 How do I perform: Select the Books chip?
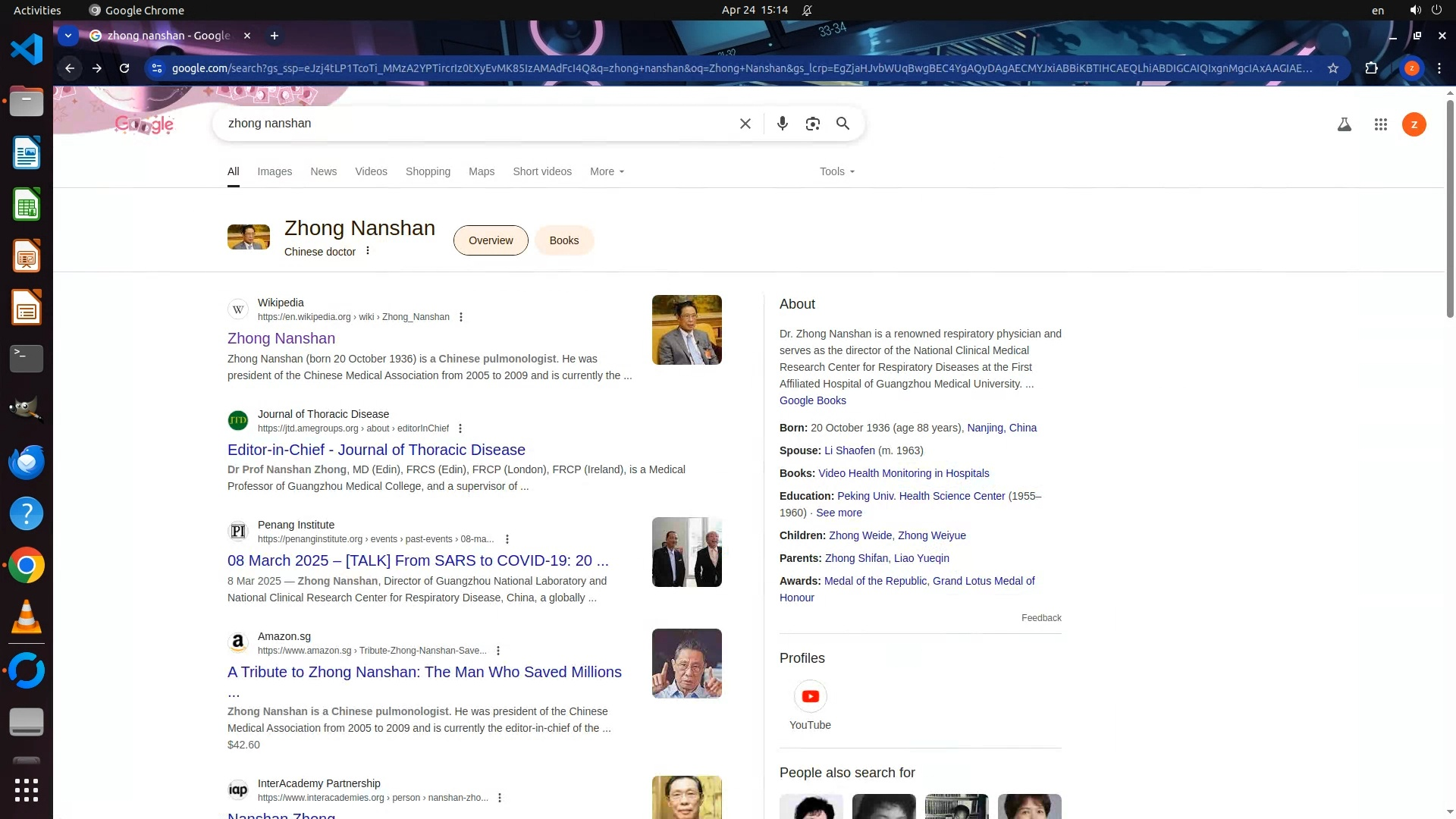563,240
